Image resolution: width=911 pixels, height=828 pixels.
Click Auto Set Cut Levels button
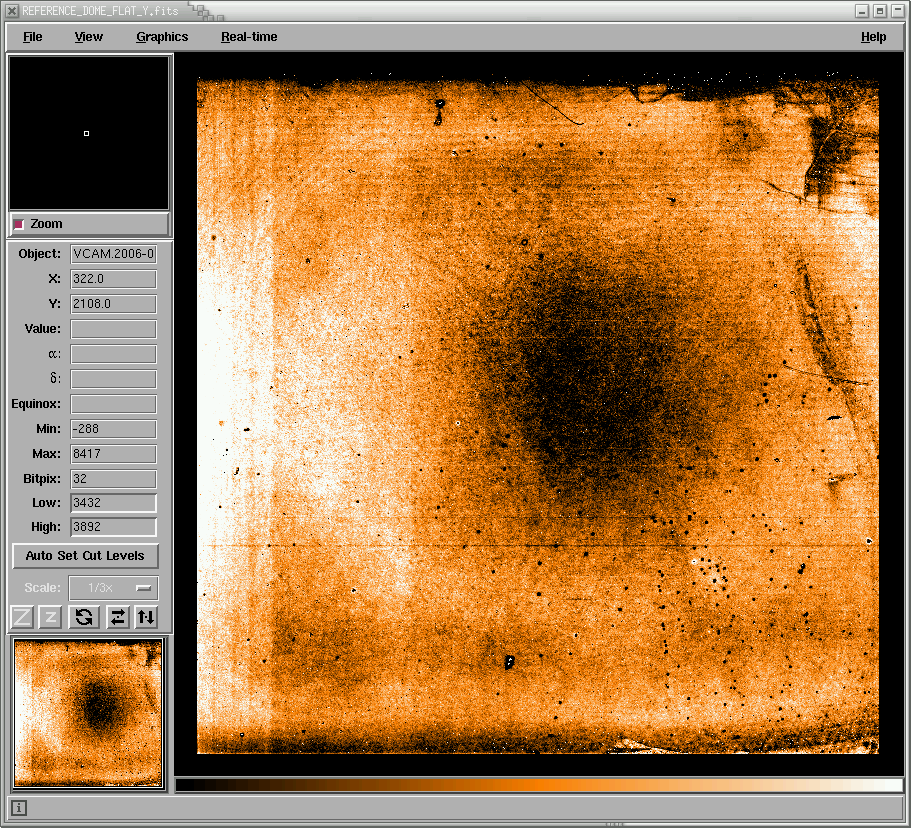[x=85, y=556]
